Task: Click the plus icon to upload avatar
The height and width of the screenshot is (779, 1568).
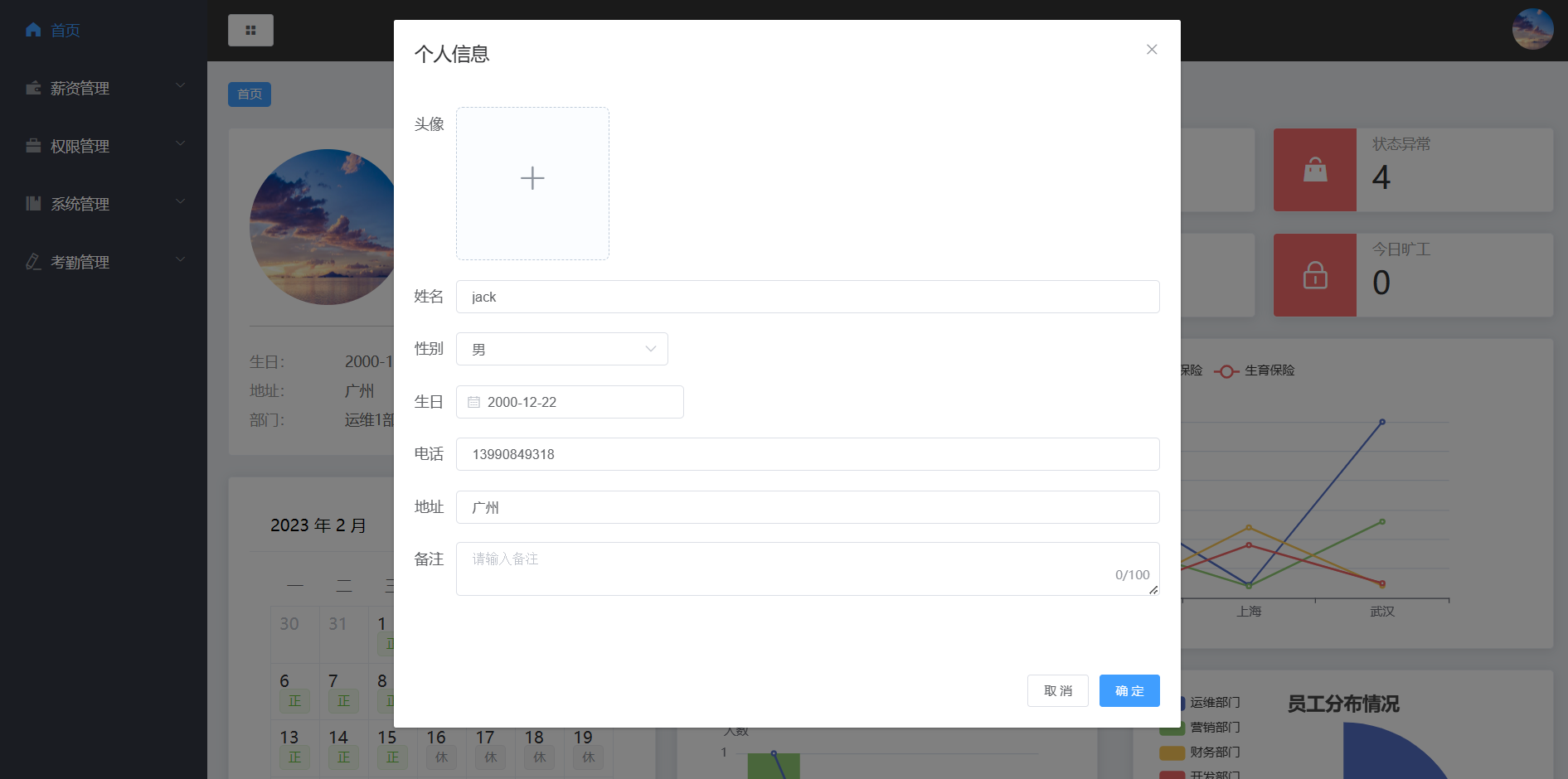Action: click(532, 178)
